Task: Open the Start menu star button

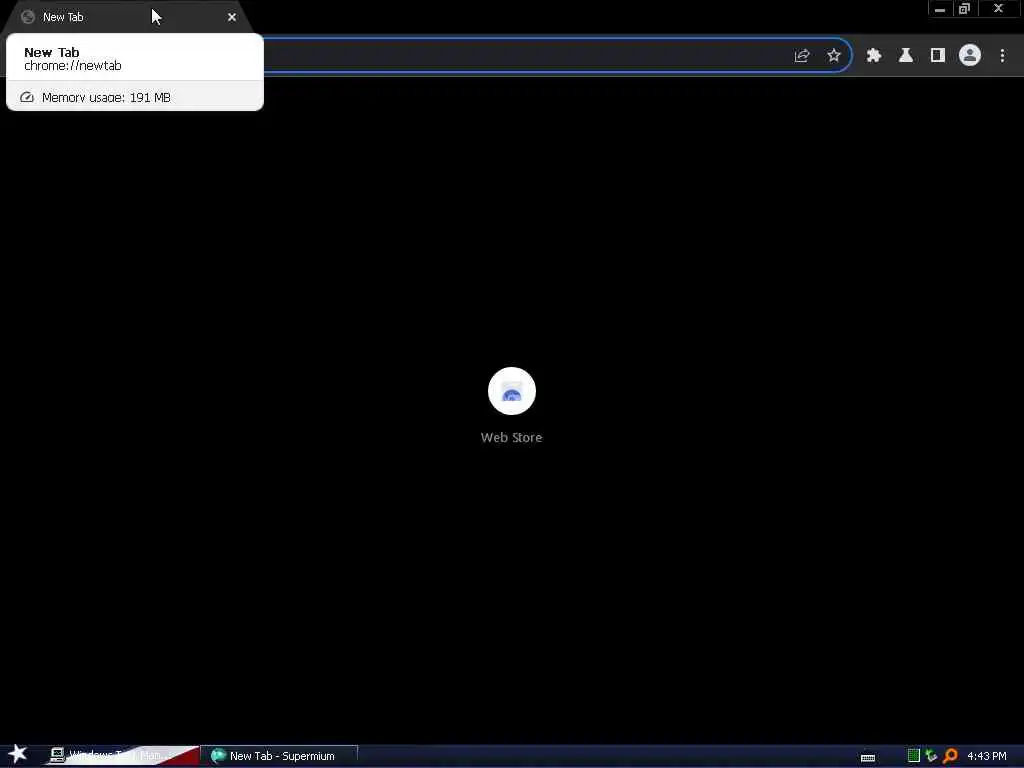Action: pyautogui.click(x=18, y=754)
